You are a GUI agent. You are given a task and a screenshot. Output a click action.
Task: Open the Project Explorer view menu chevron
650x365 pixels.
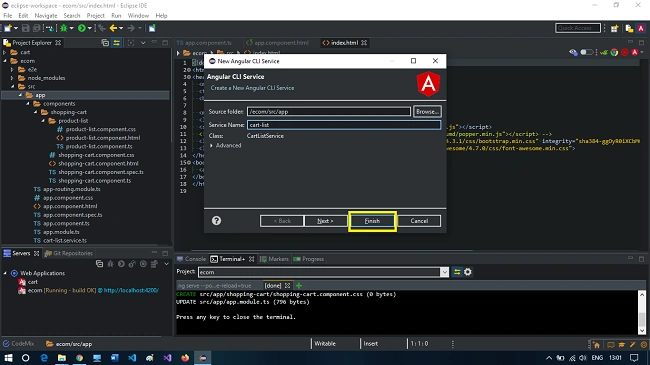point(143,43)
